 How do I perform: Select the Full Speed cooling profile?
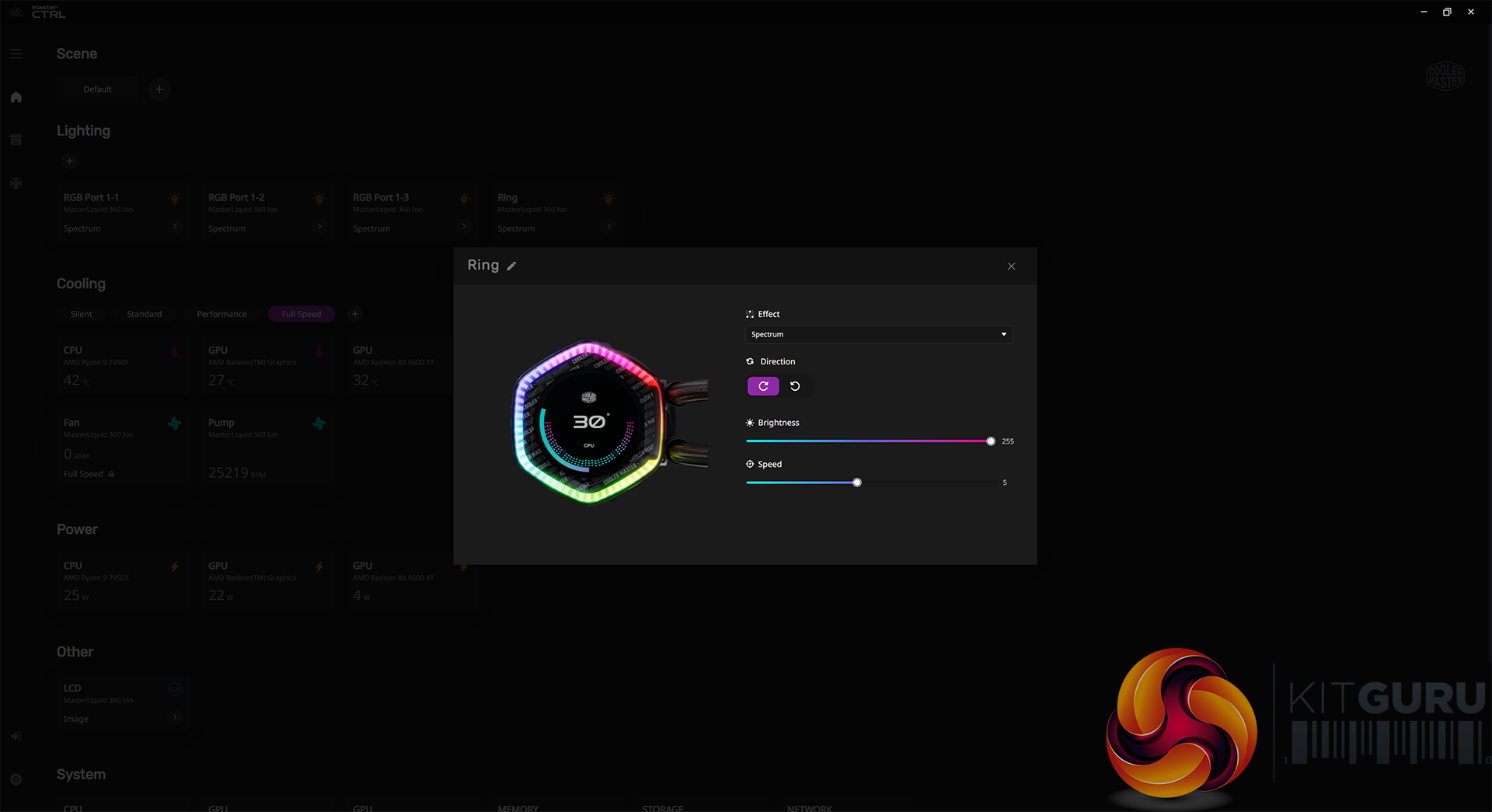302,314
